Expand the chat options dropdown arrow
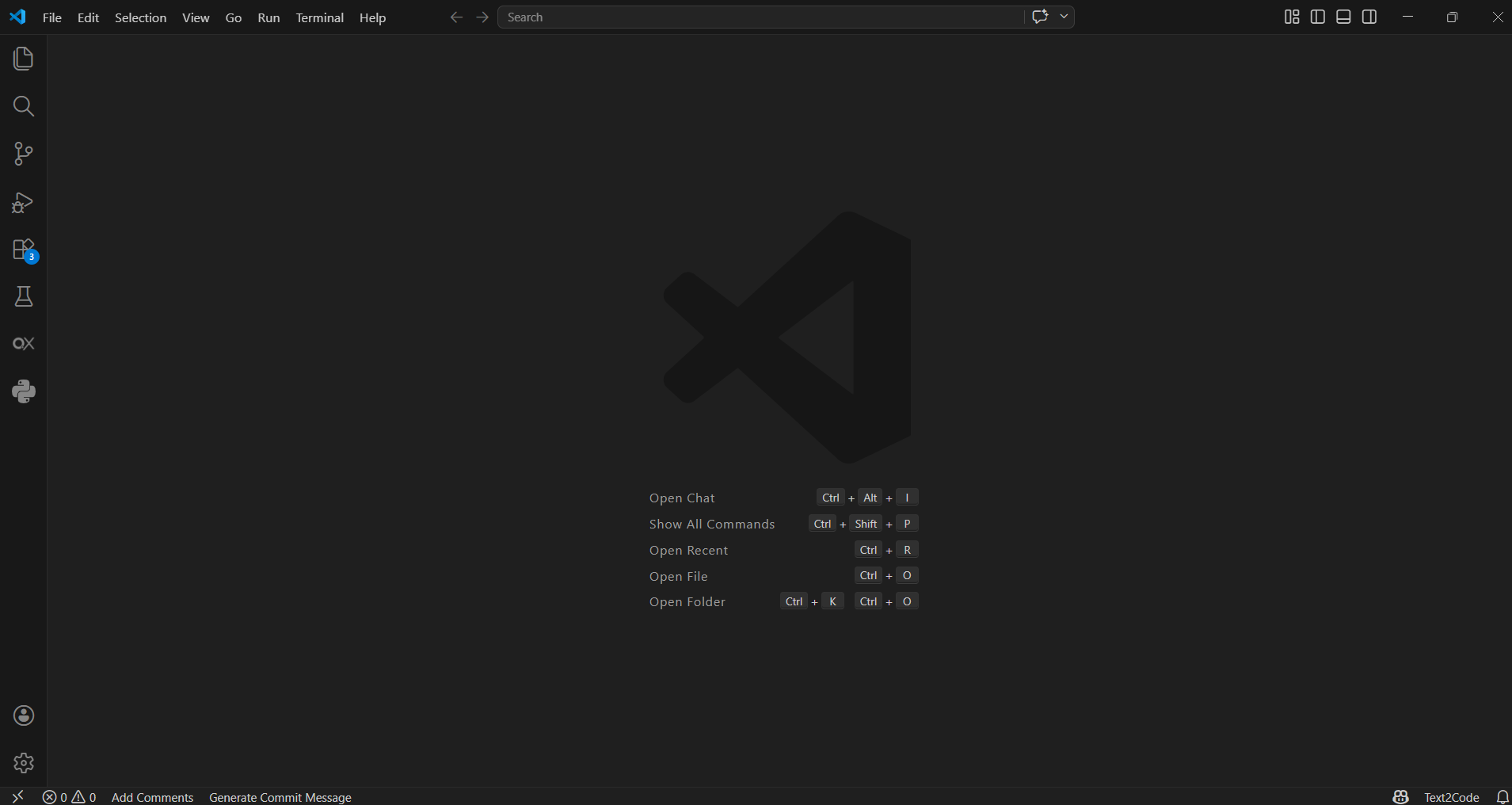1512x805 pixels. [1064, 17]
